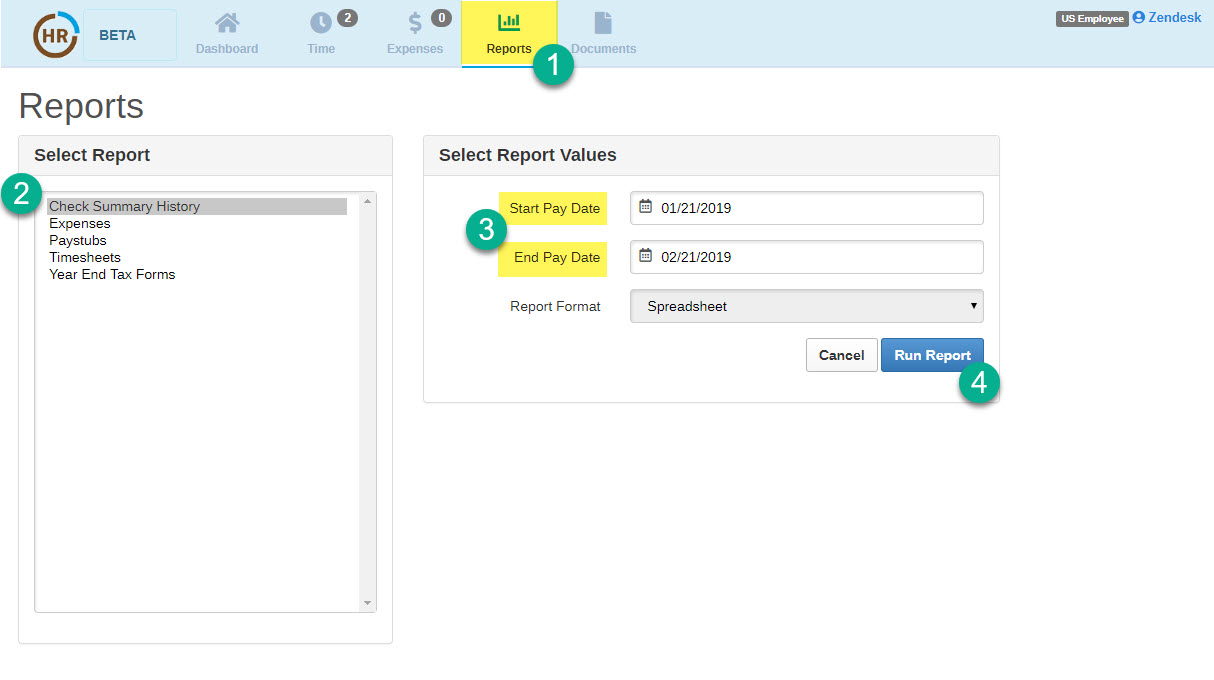Click the report list scrollbar down arrow
1214x680 pixels.
(367, 603)
